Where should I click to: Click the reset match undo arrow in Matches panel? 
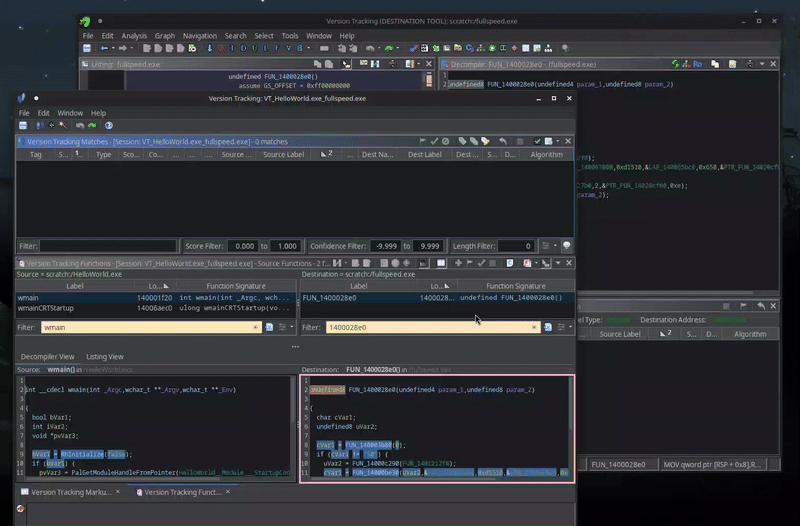point(503,141)
